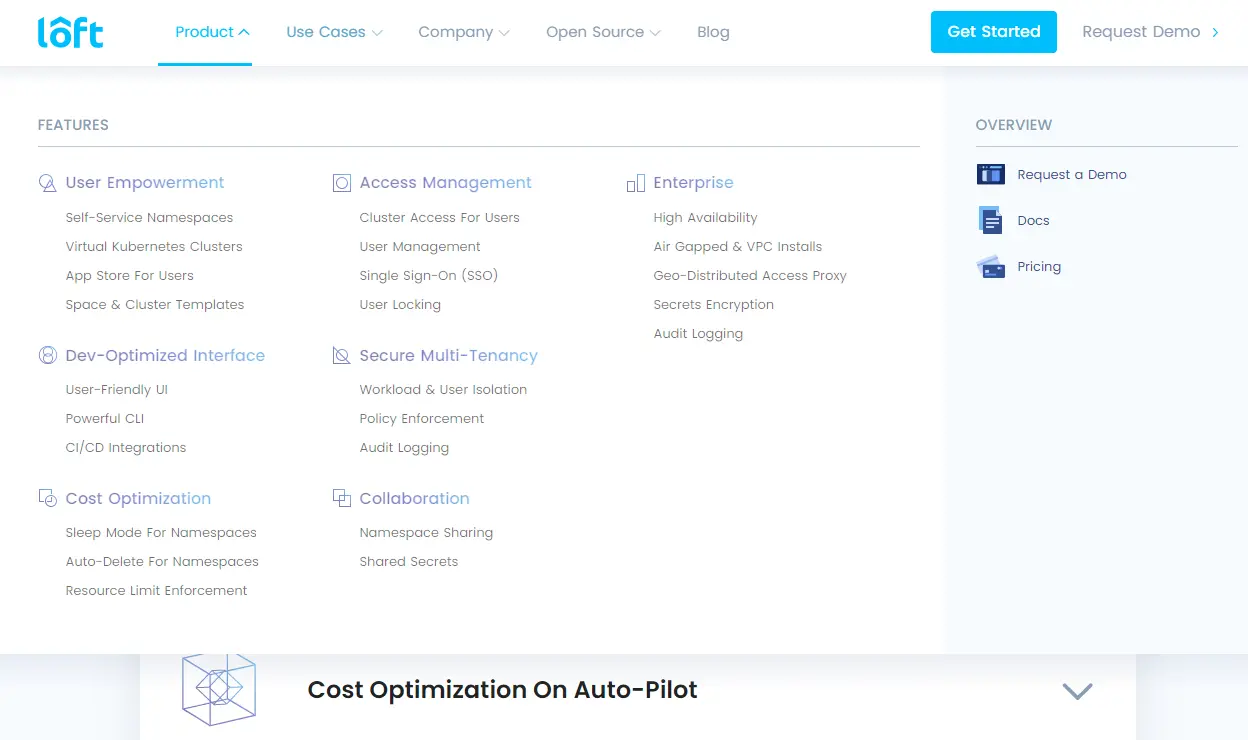Click the Dev-Optimized Interface icon
The width and height of the screenshot is (1248, 740).
coord(47,356)
